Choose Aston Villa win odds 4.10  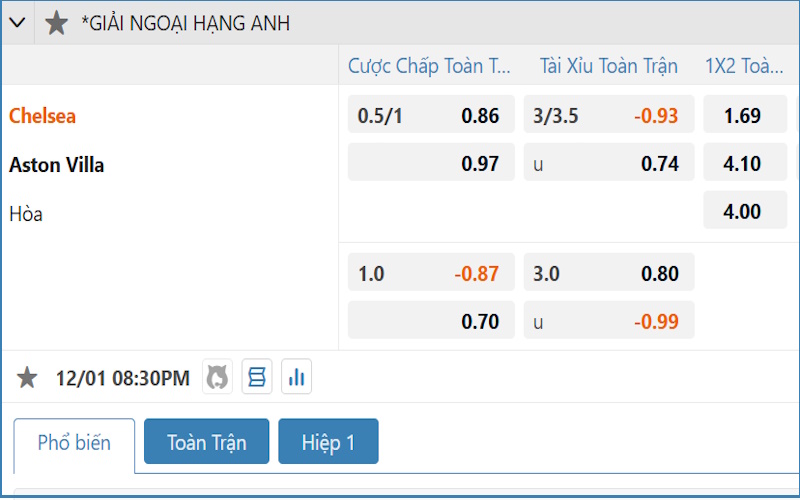click(744, 163)
